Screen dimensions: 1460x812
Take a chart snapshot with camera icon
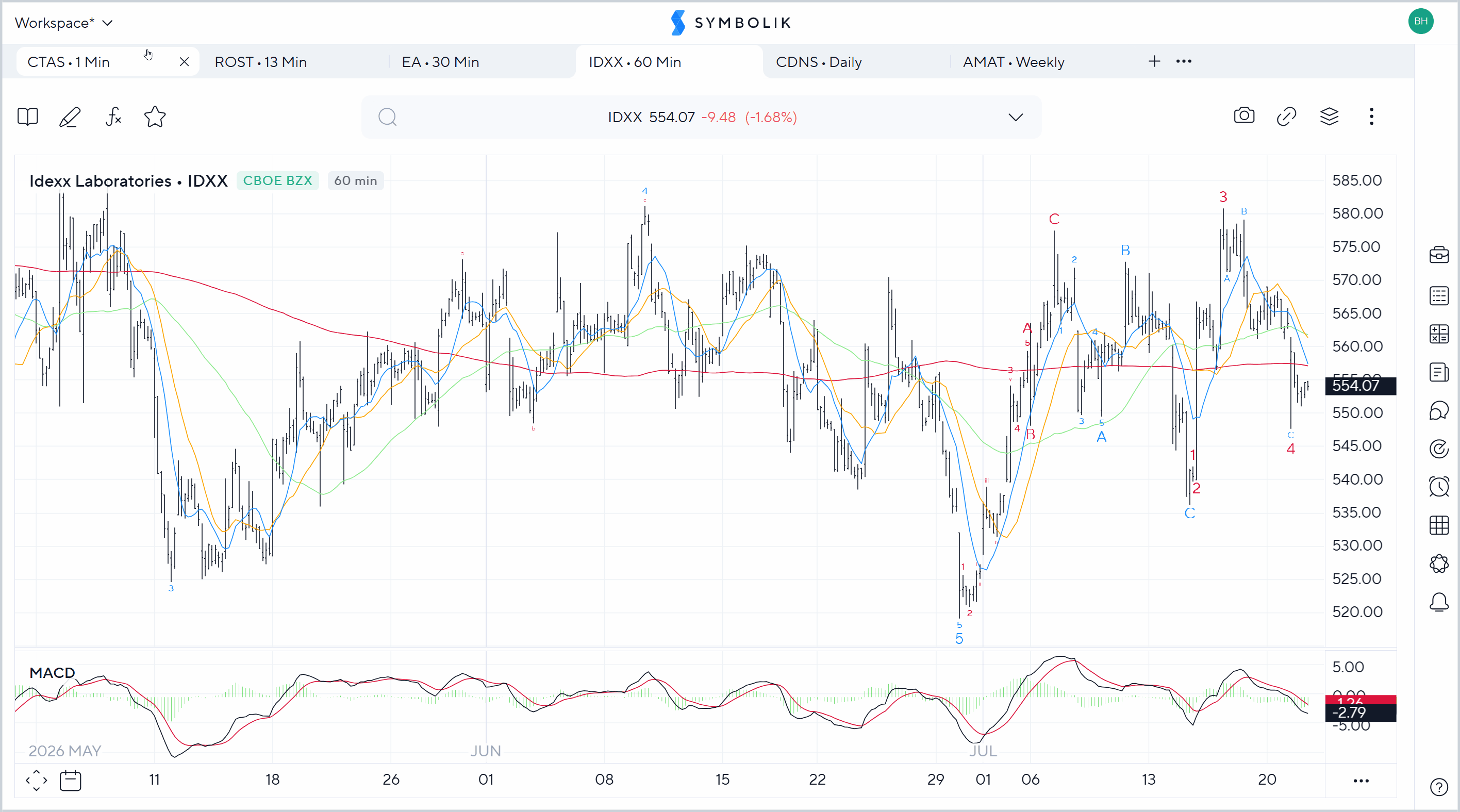click(1244, 116)
